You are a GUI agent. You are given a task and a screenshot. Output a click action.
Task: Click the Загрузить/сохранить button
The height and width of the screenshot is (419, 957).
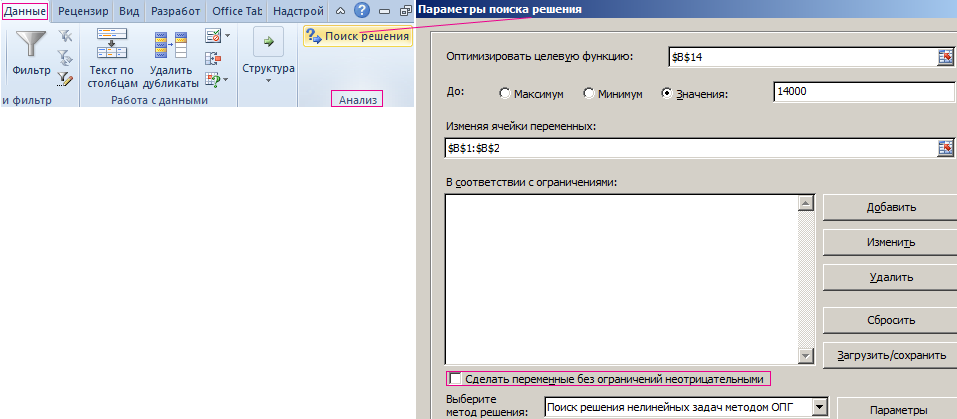(x=891, y=355)
